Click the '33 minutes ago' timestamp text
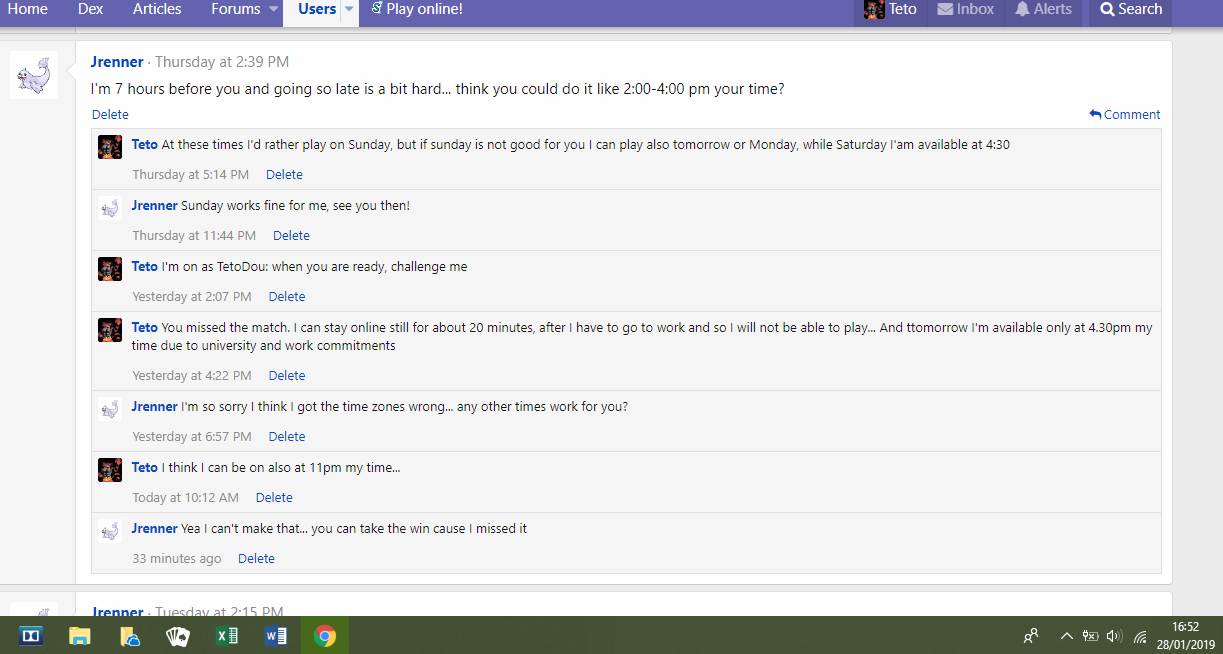 coord(177,558)
